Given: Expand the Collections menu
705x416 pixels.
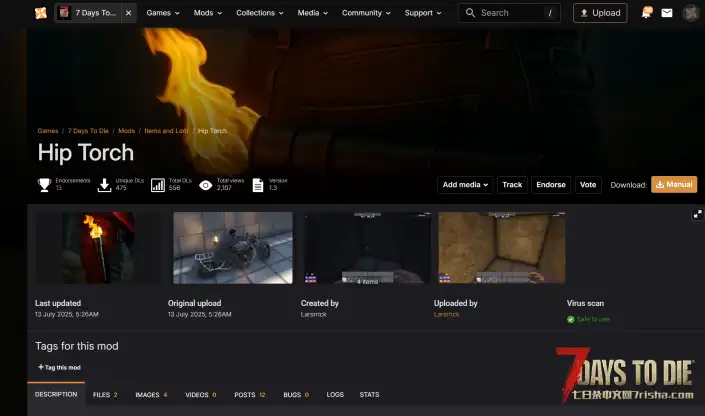Looking at the screenshot, I should tap(260, 13).
